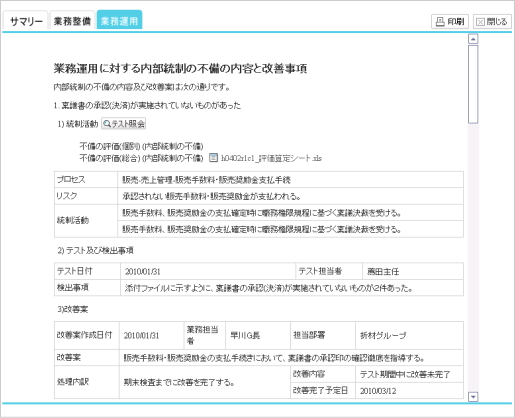
Task: Click the vertical scrollbar thumb
Action: point(473,85)
